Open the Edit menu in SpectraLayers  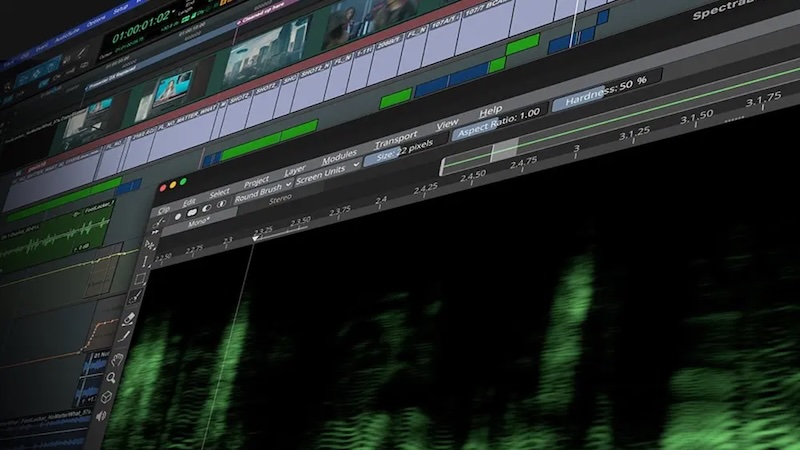click(189, 202)
